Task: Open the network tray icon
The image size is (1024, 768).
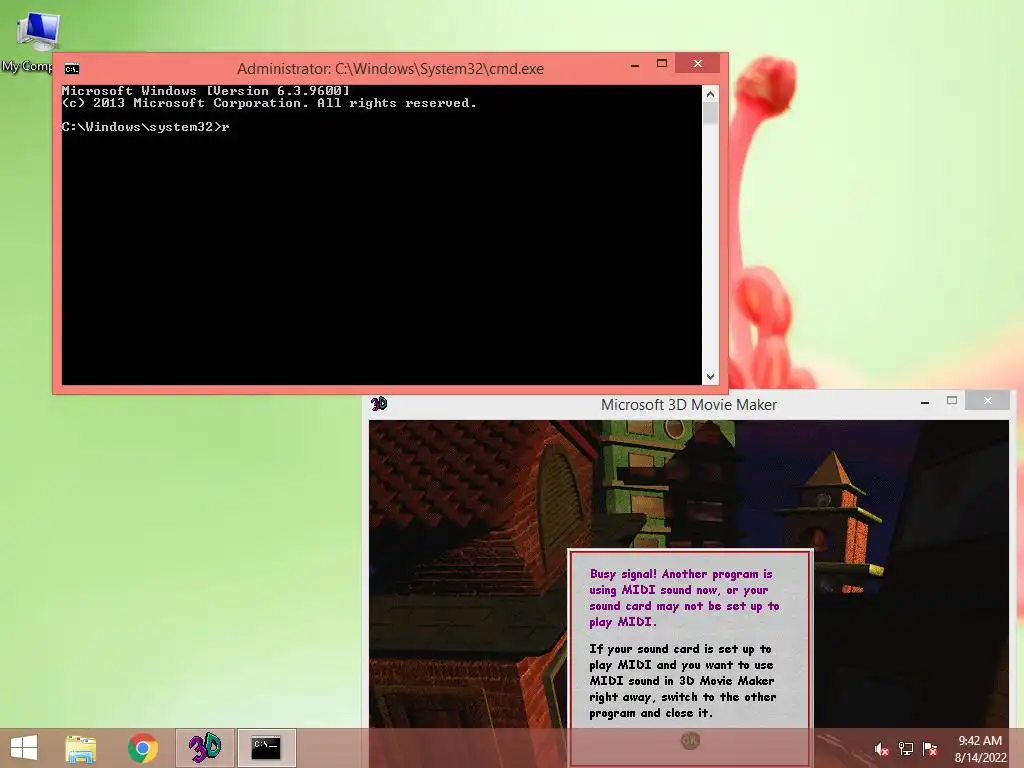Action: (905, 749)
